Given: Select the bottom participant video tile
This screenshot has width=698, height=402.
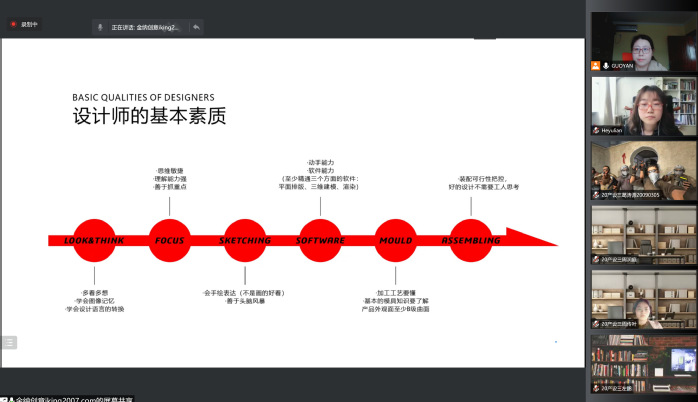Looking at the screenshot, I should tap(643, 363).
